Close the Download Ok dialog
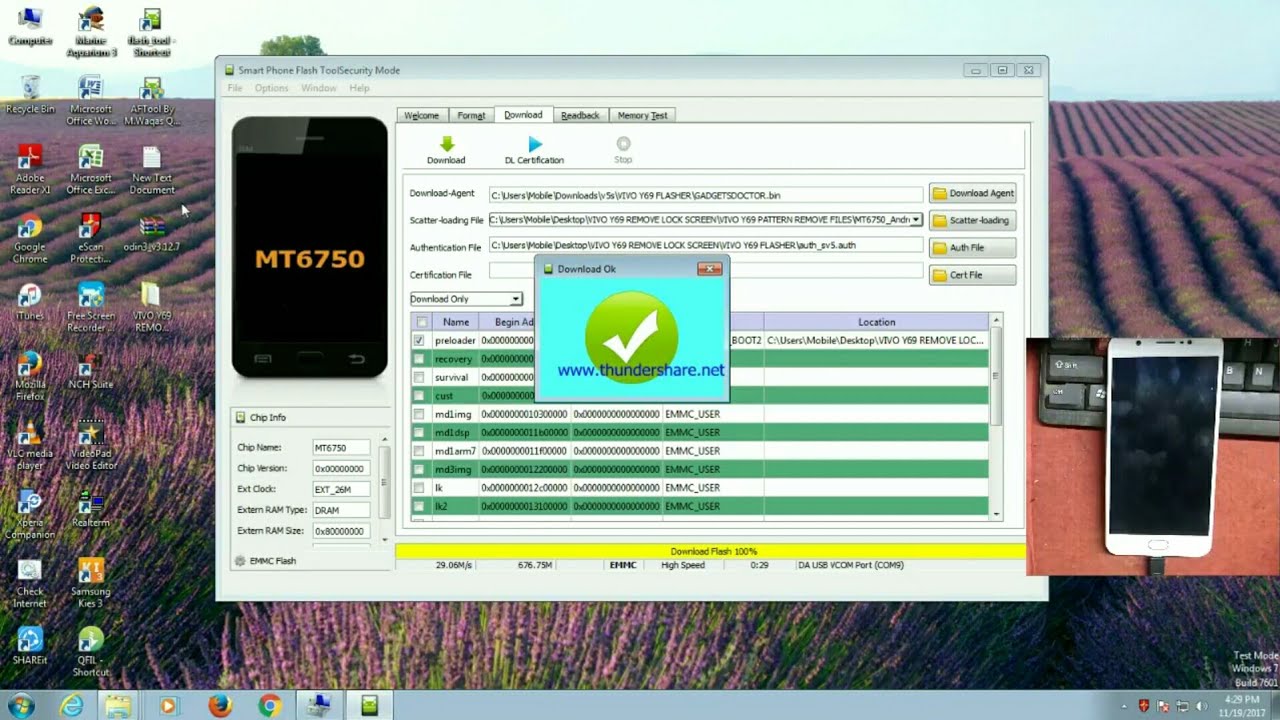 tap(709, 269)
